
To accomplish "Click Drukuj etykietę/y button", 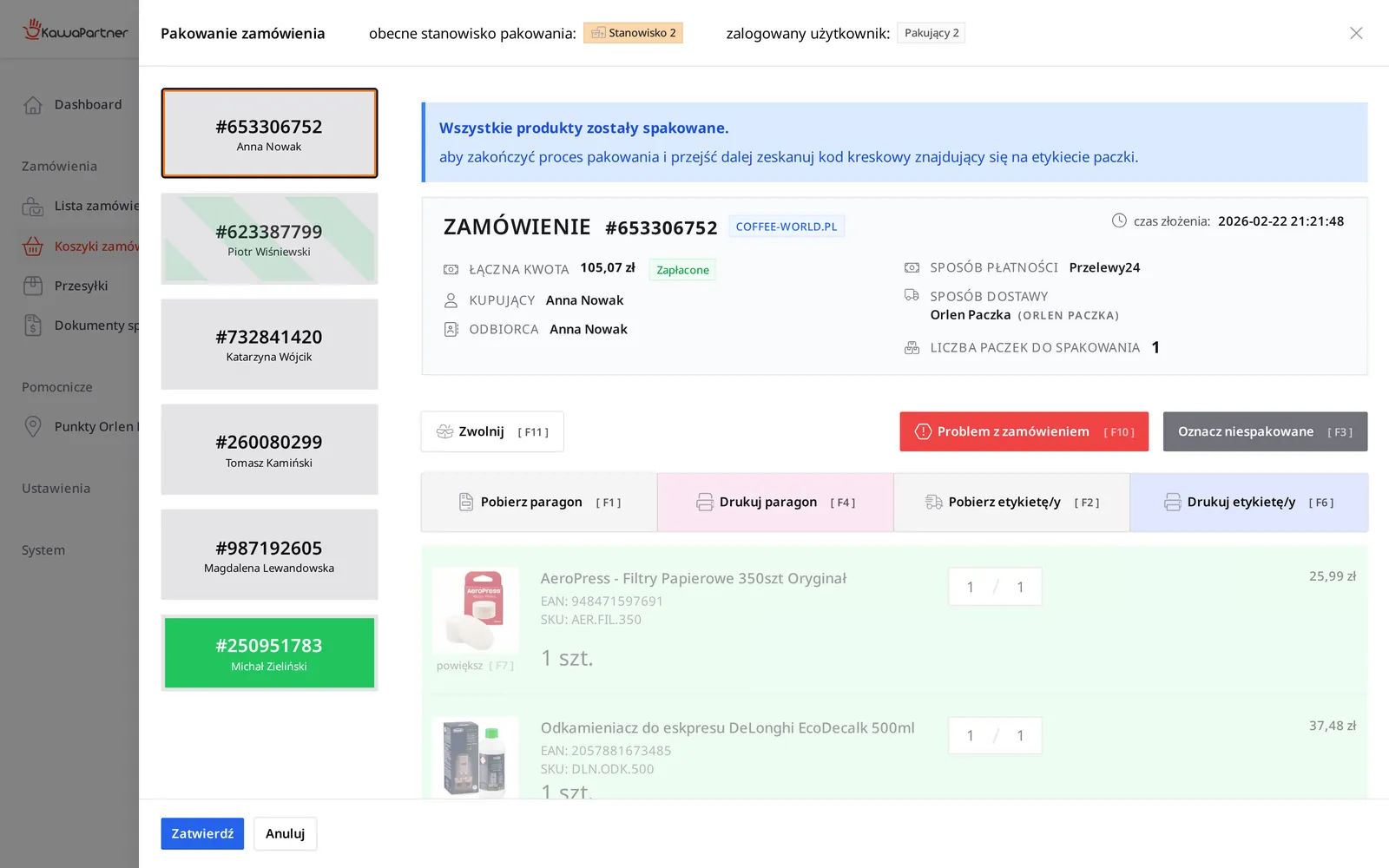I will pyautogui.click(x=1248, y=502).
